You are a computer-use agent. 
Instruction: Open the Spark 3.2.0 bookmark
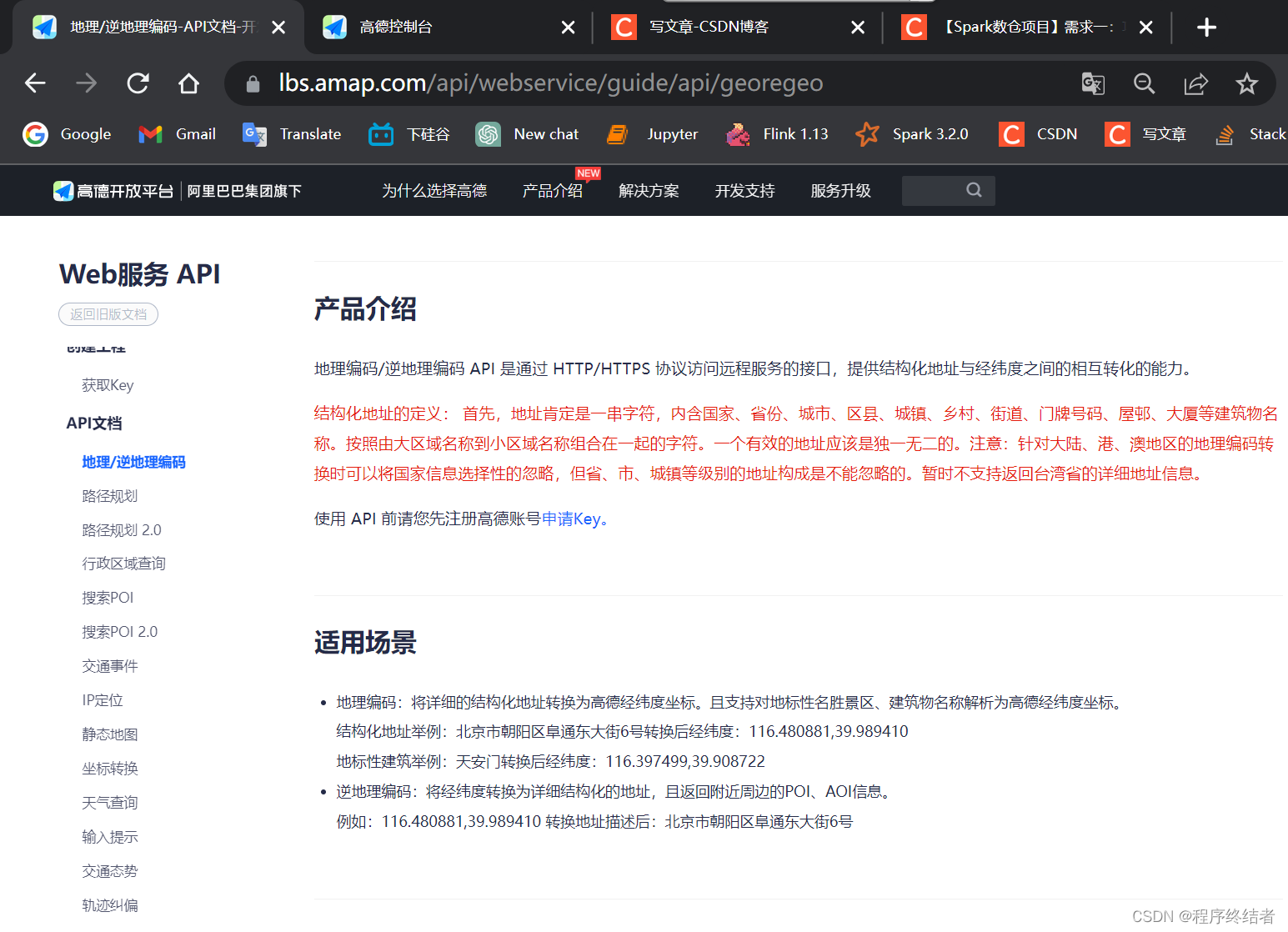click(x=912, y=134)
